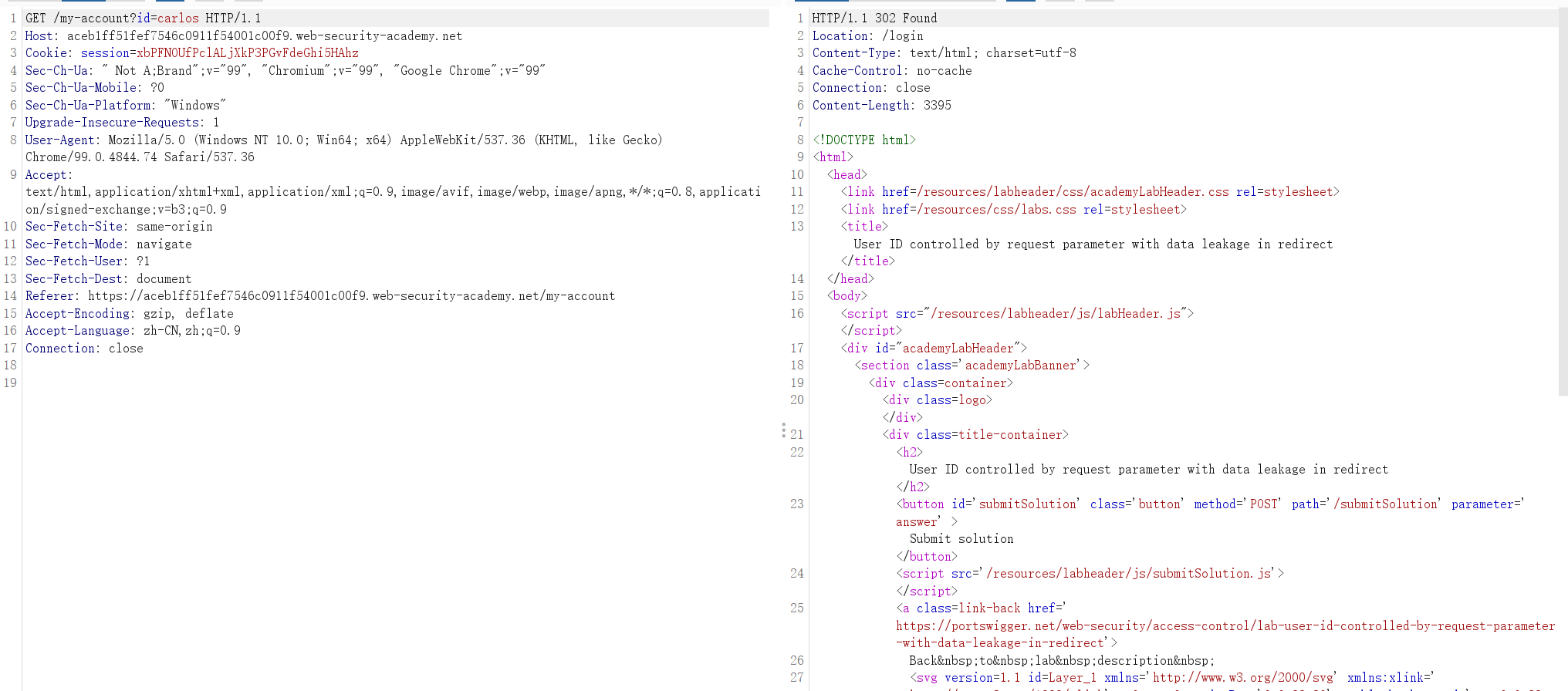Click the opening <body> tag
The image size is (1568, 691).
(847, 295)
